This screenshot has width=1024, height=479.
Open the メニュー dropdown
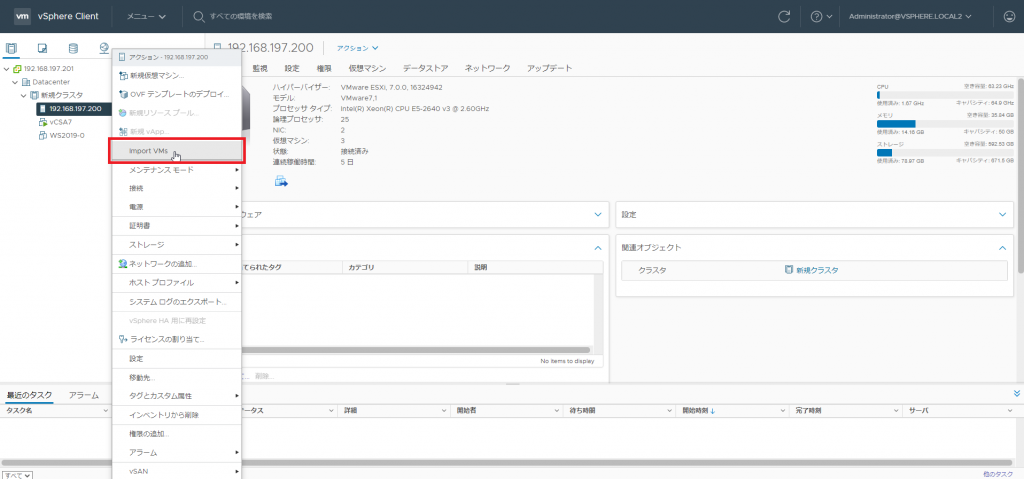(x=146, y=16)
